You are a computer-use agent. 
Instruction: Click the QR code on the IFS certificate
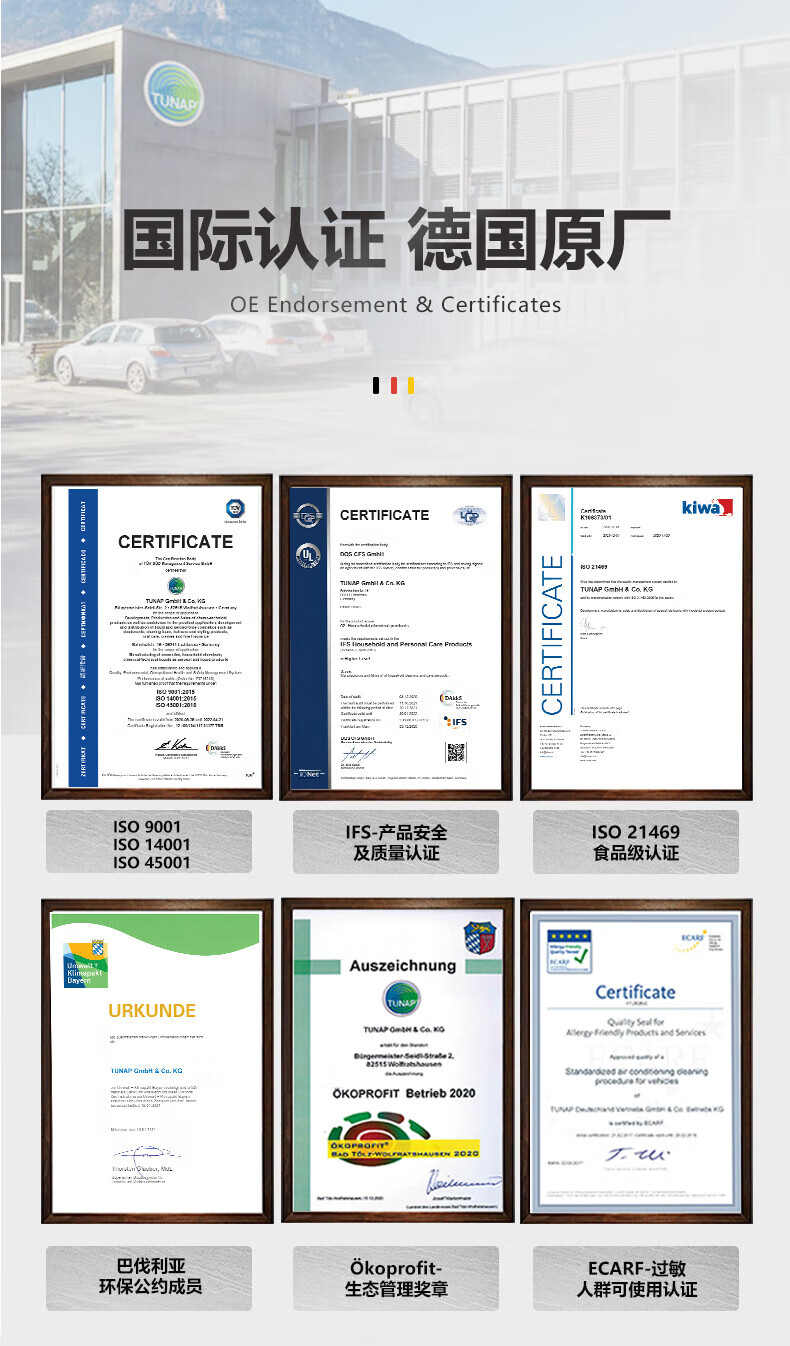[455, 752]
